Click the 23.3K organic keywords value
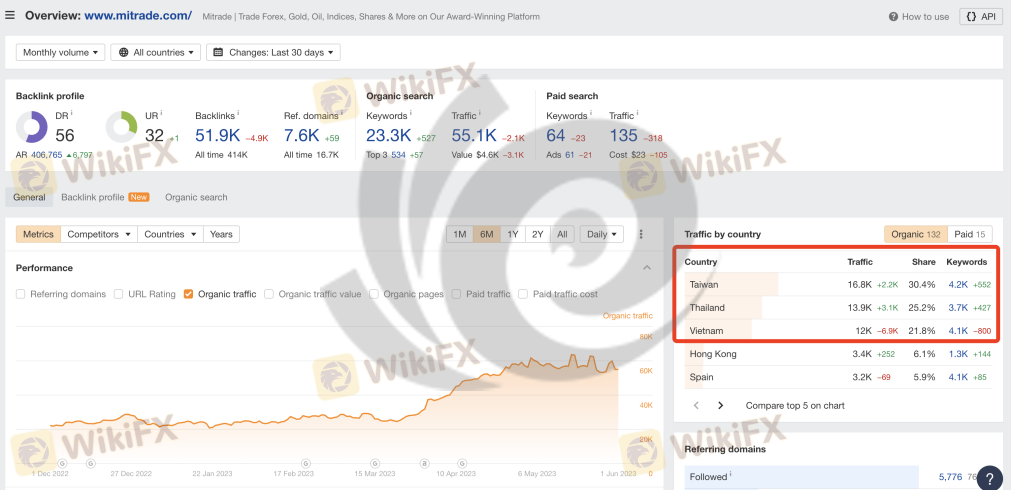The width and height of the screenshot is (1011, 490). (389, 135)
